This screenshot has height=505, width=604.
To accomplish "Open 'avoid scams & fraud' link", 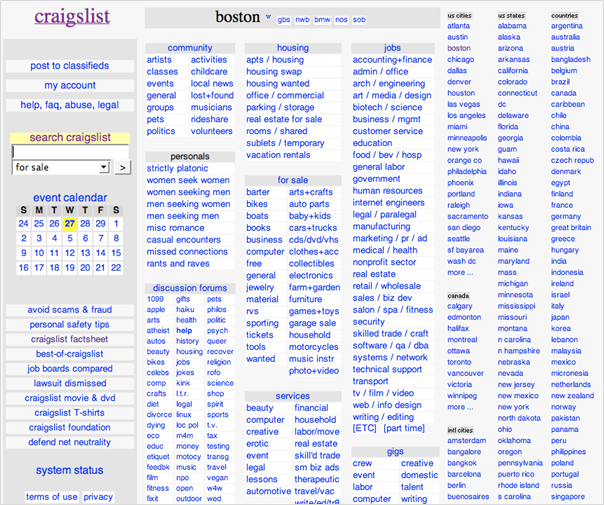I will point(70,310).
